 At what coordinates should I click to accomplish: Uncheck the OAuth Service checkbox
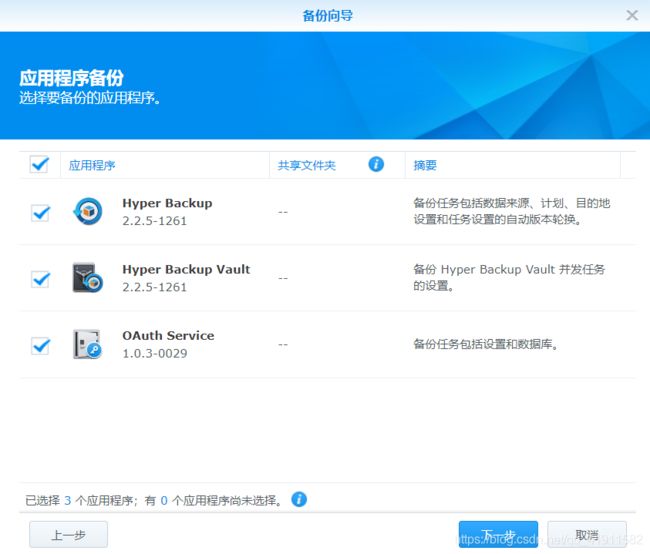[41, 345]
